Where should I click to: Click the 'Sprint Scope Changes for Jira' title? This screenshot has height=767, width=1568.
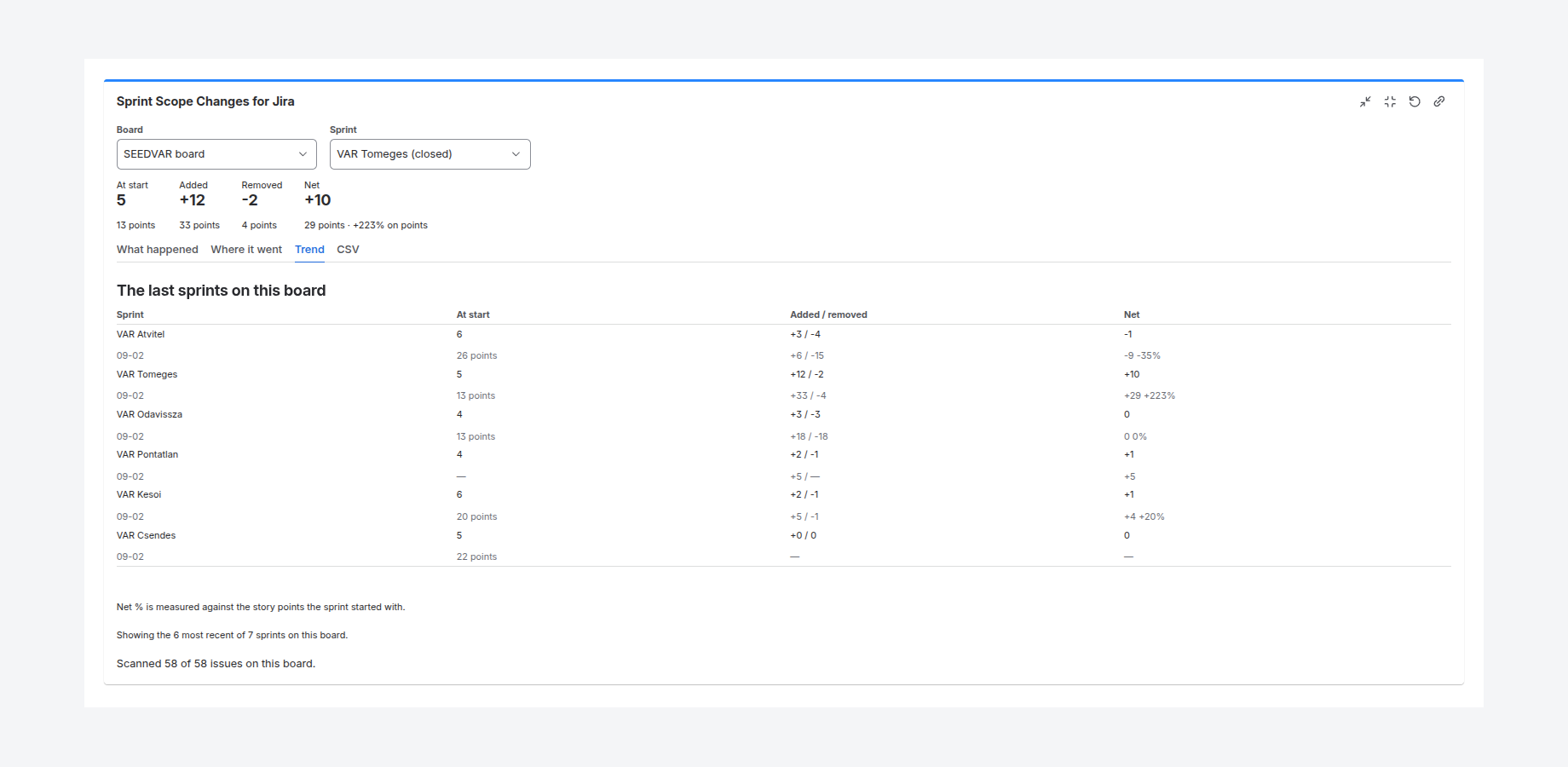point(205,101)
